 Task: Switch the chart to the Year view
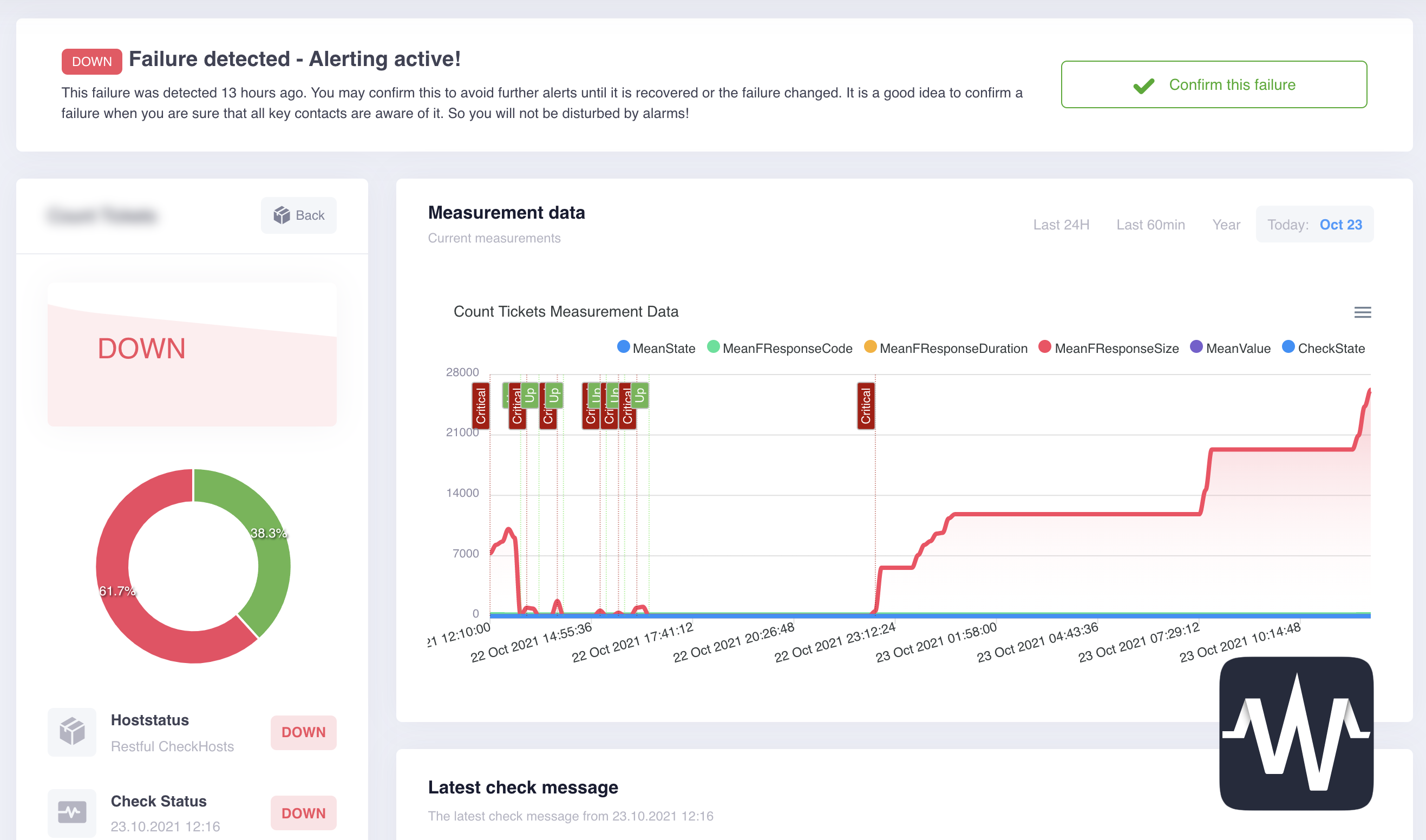click(x=1226, y=225)
